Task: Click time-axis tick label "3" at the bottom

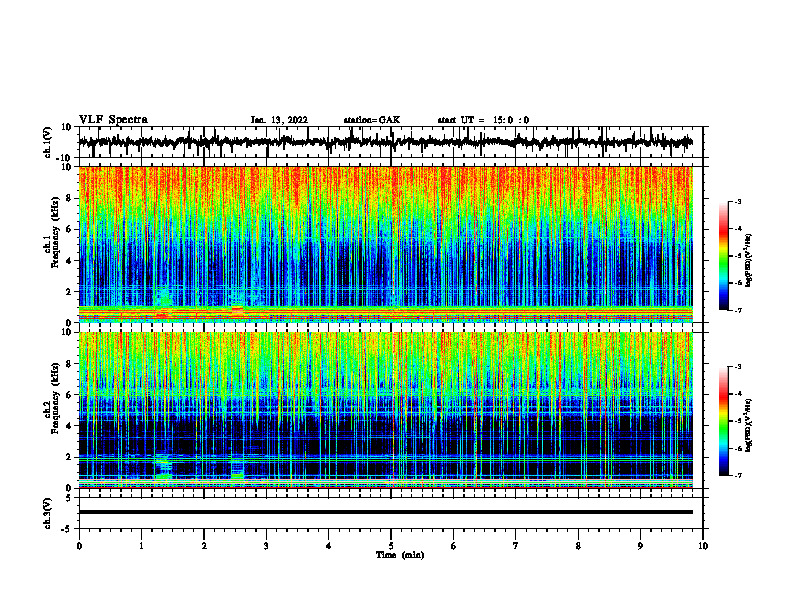Action: tap(266, 546)
